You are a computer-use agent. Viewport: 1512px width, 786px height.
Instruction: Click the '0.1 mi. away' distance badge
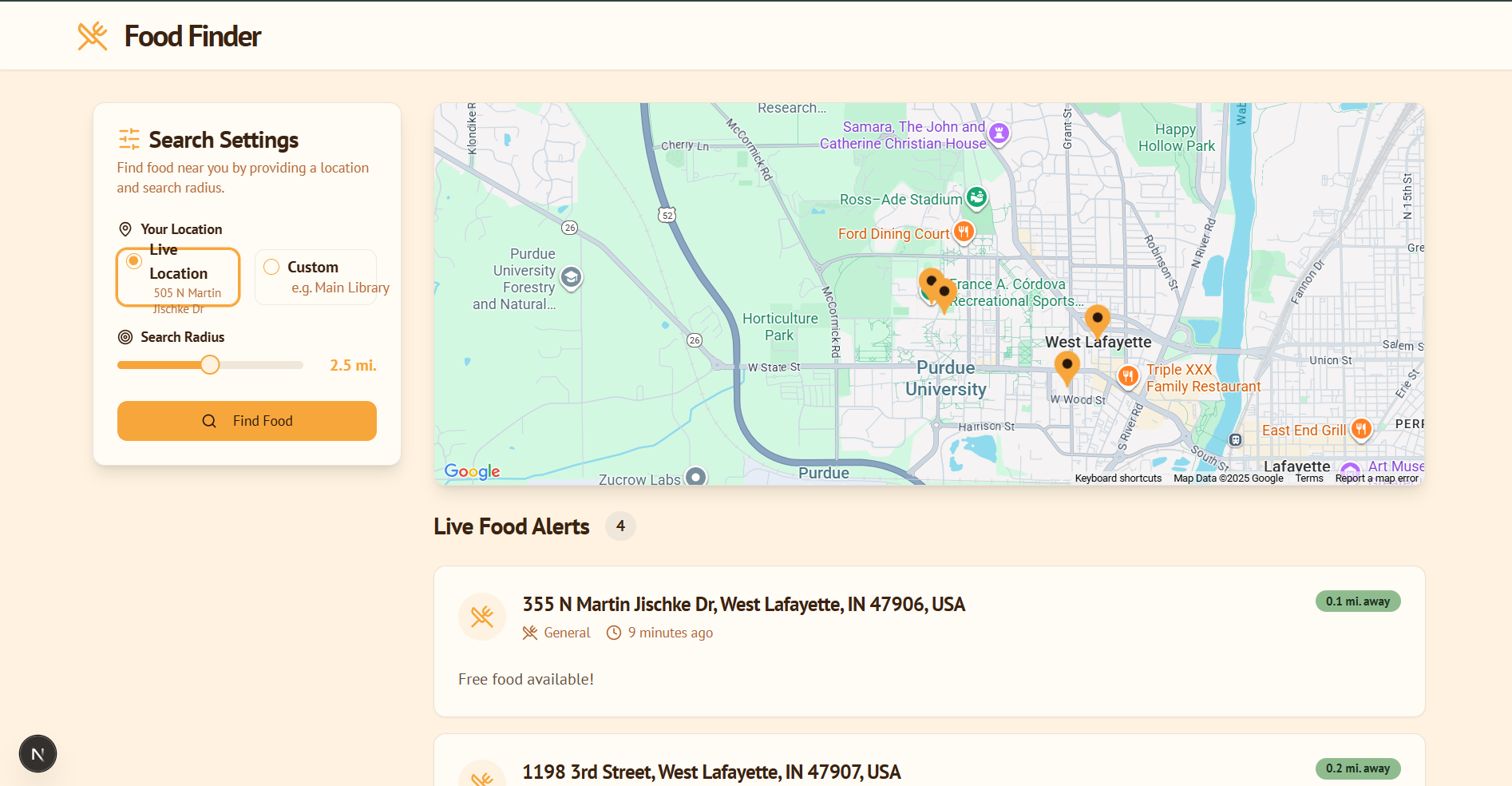point(1358,601)
